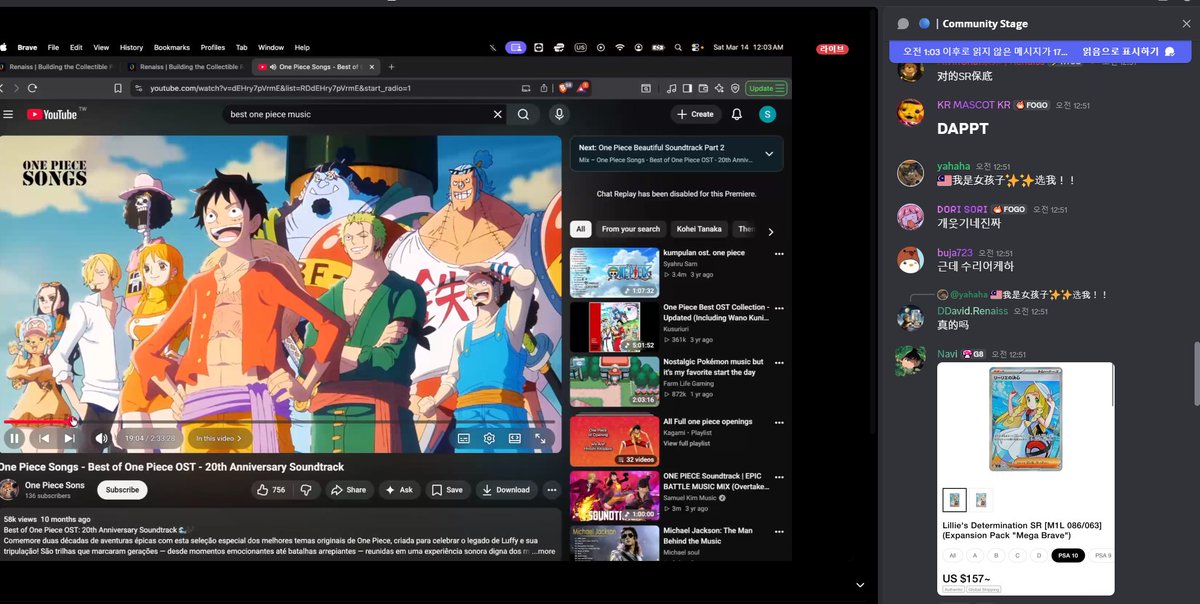Save video to playlist
1200x604 pixels.
click(x=448, y=490)
